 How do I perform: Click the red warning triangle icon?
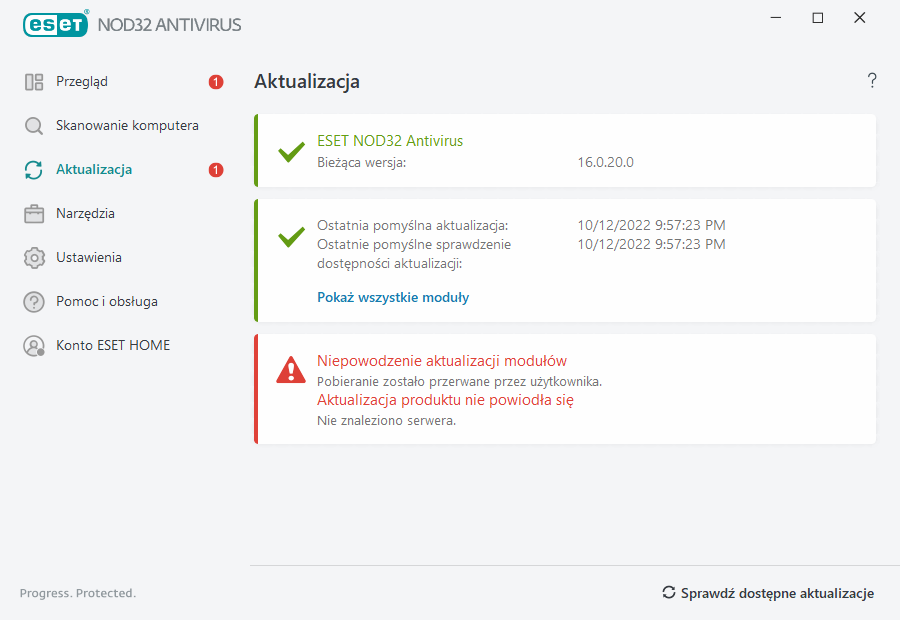(290, 373)
